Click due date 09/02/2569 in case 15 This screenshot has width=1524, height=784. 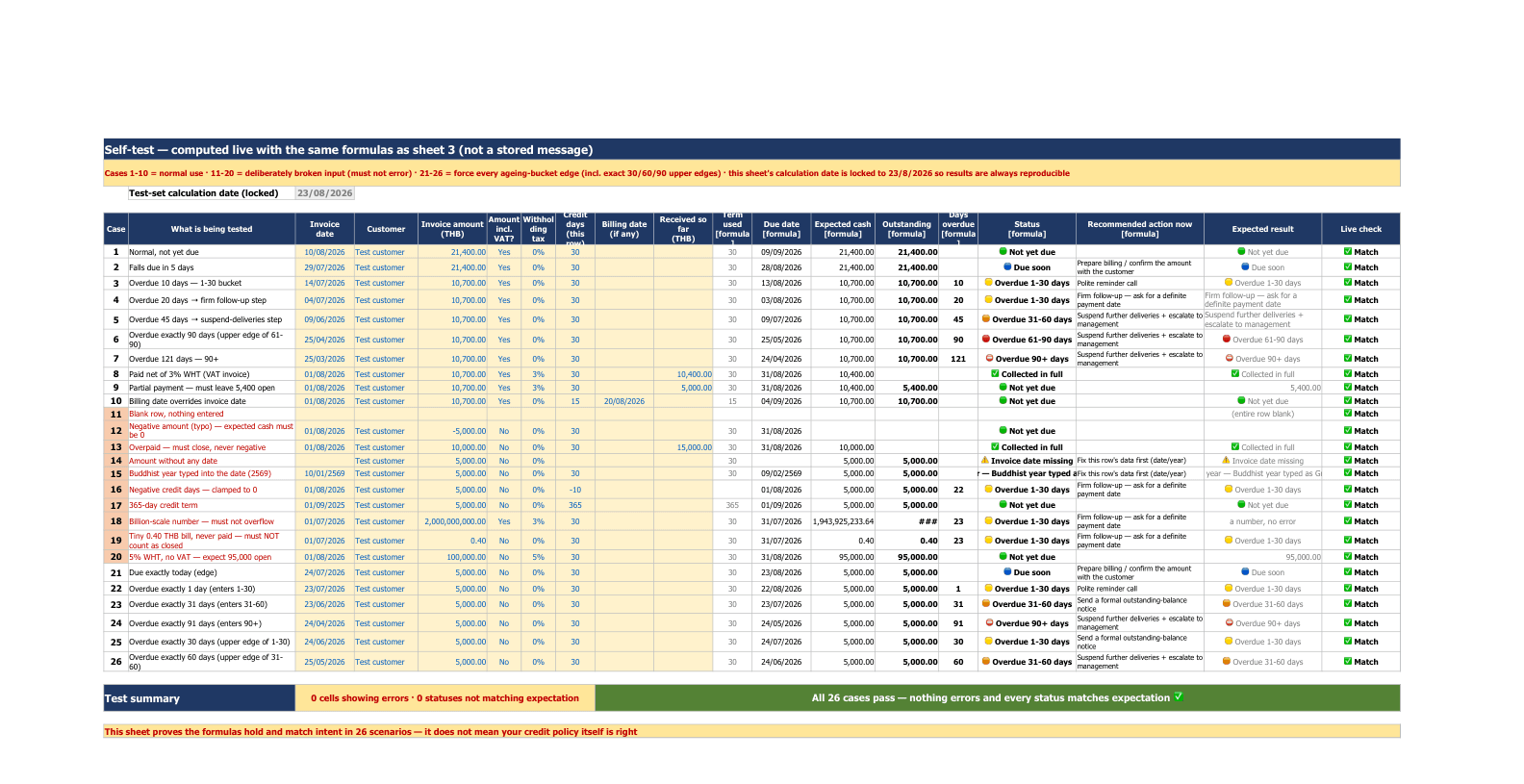pyautogui.click(x=781, y=473)
